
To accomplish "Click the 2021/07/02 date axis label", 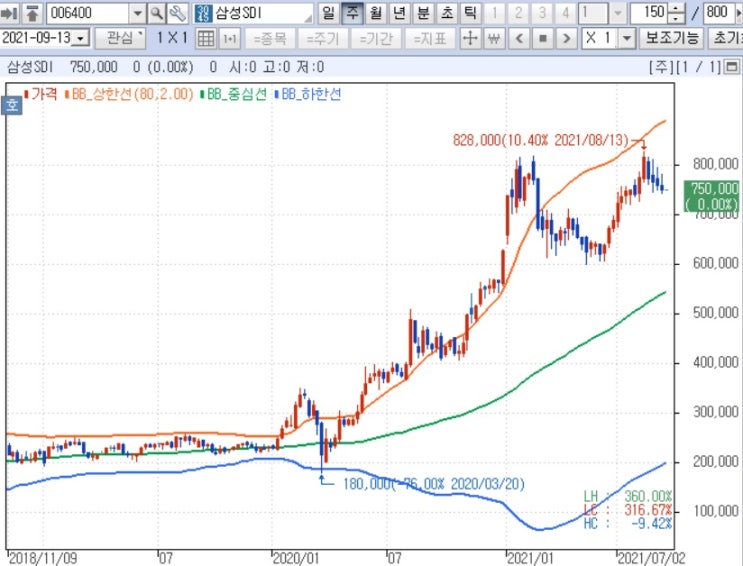I will click(652, 558).
